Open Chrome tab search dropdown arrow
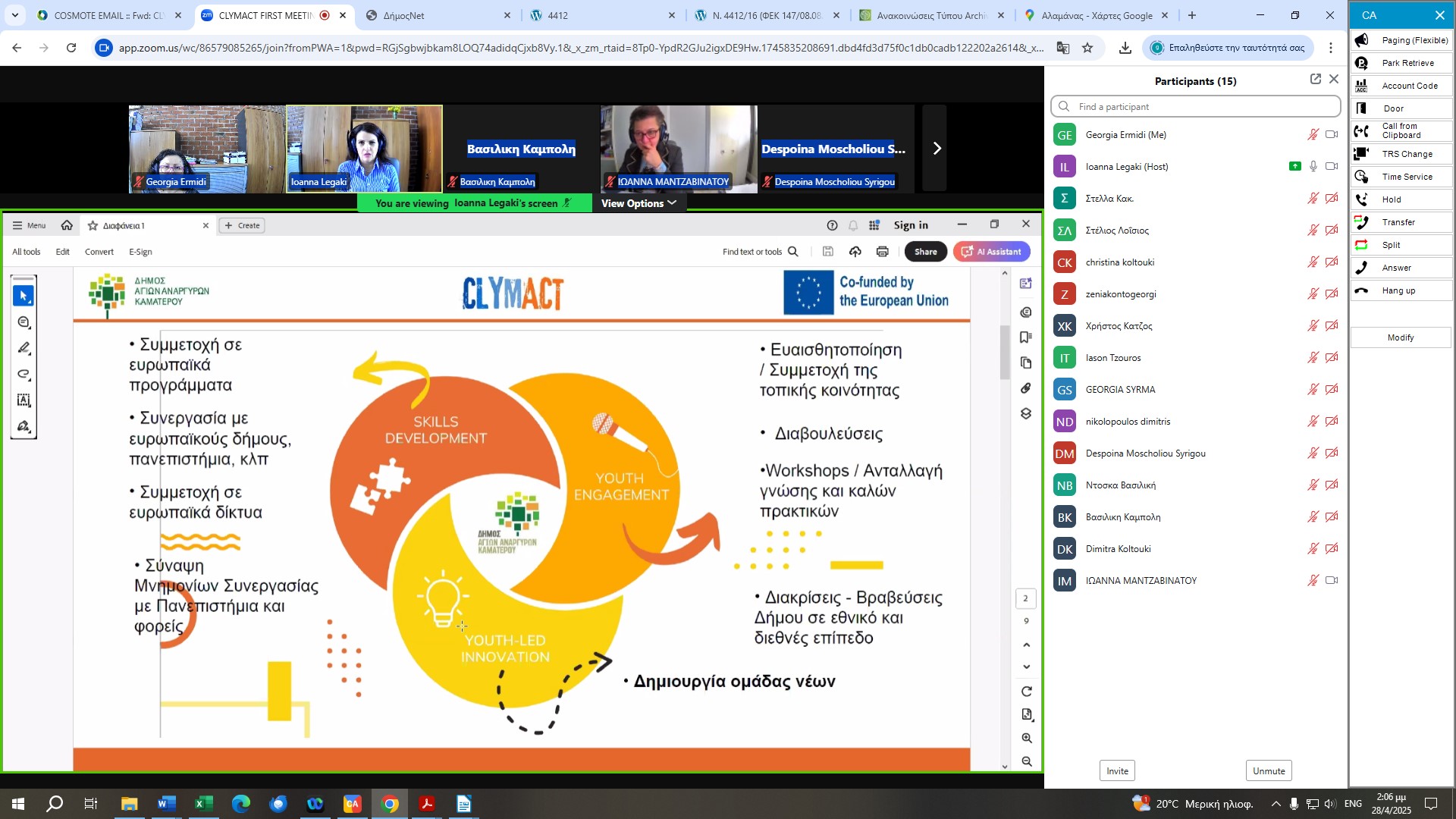Viewport: 1456px width, 819px height. (x=15, y=15)
